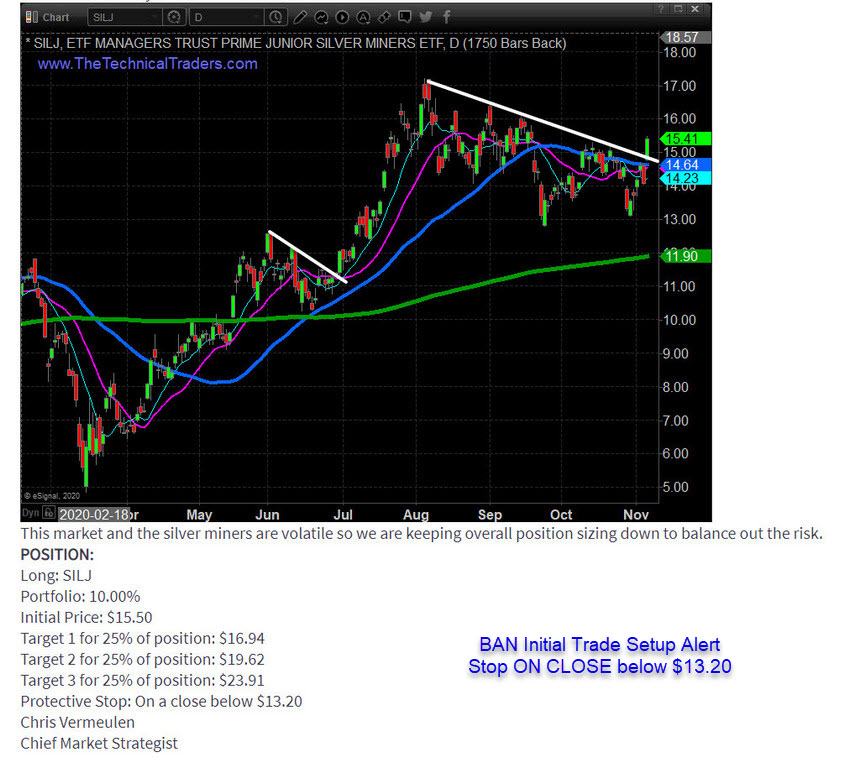The height and width of the screenshot is (758, 850).
Task: Share chart via Facebook icon
Action: pyautogui.click(x=447, y=17)
